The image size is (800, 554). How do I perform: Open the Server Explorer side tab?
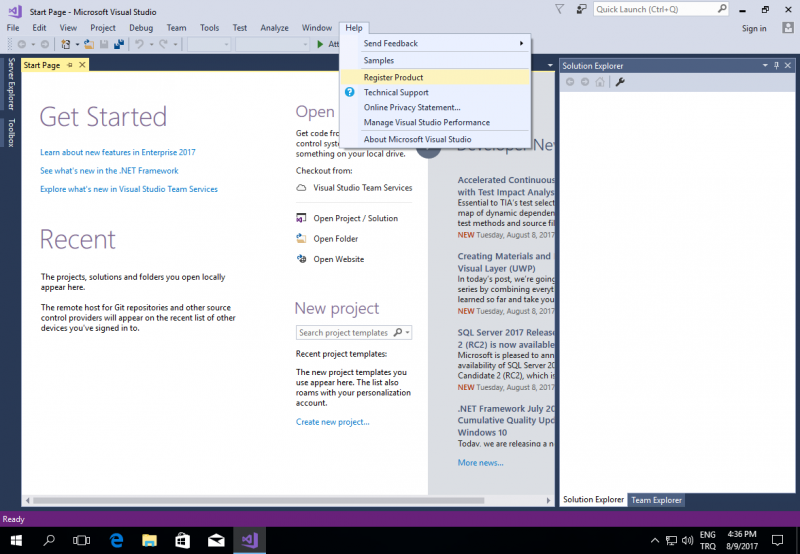(x=11, y=84)
